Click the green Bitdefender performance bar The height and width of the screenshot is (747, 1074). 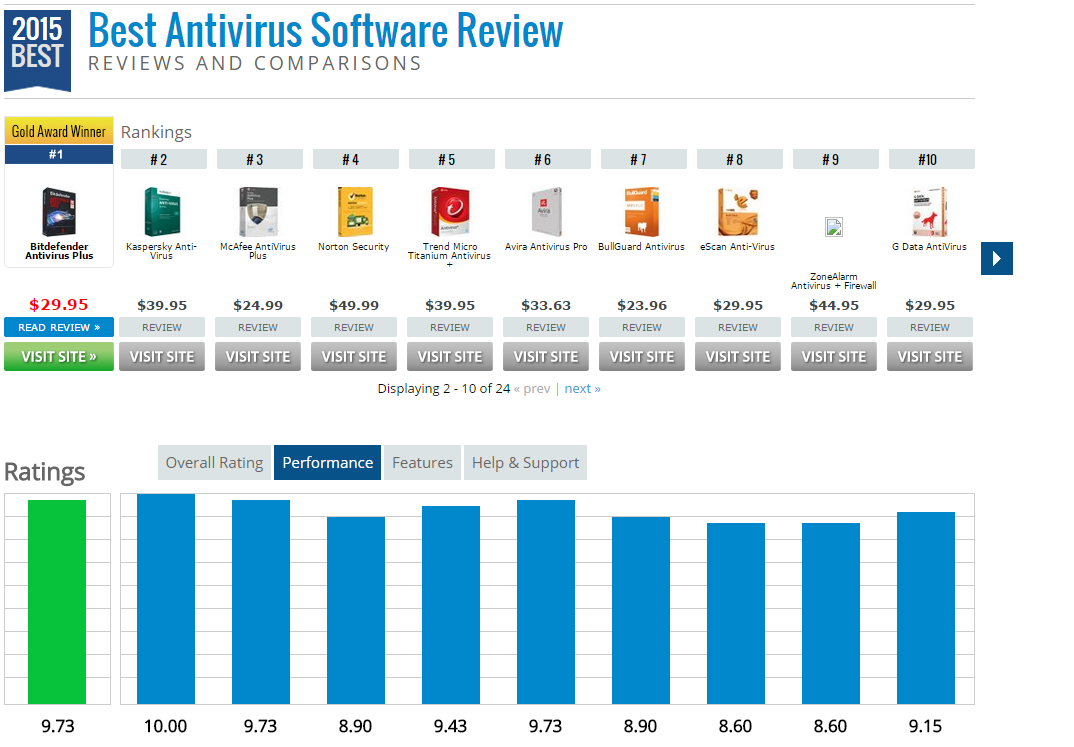57,602
